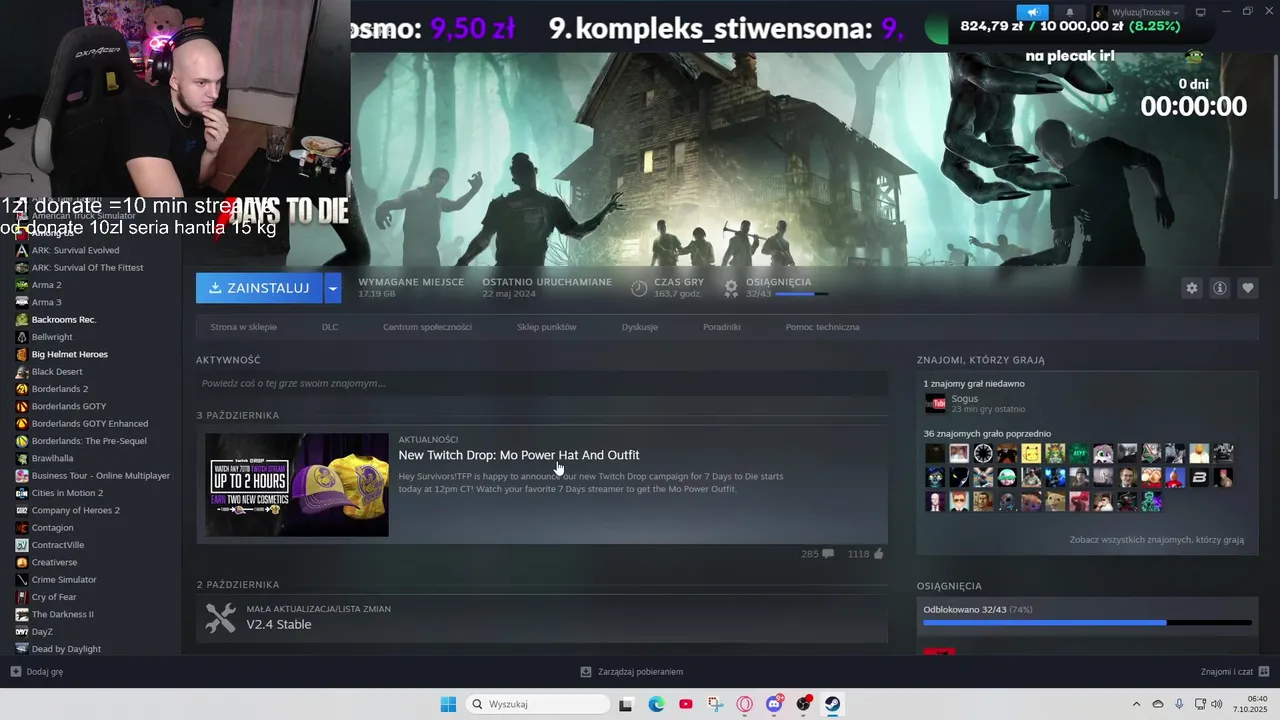
Task: Open Steam icon on taskbar
Action: point(832,704)
